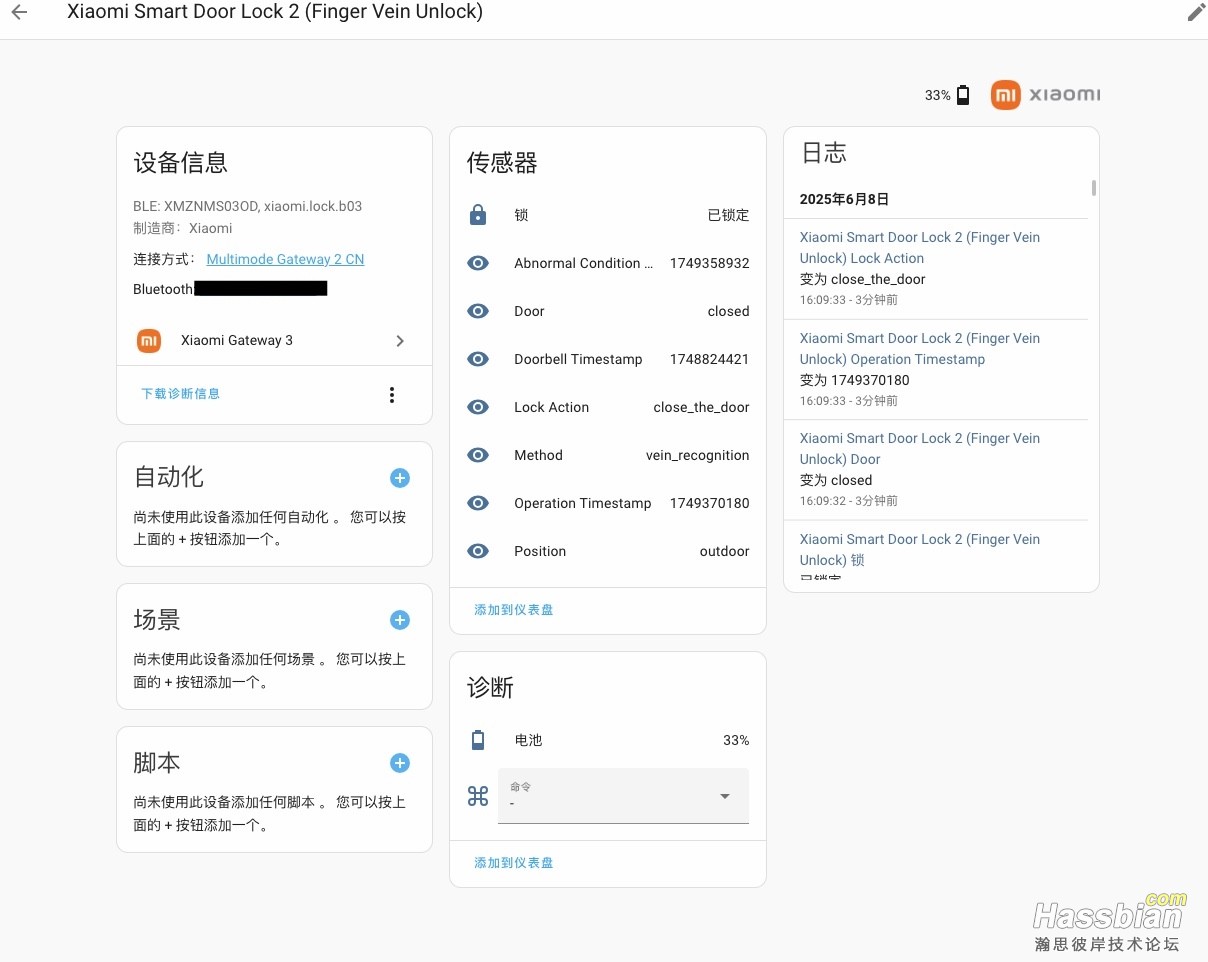Image resolution: width=1208 pixels, height=962 pixels.
Task: Click the Doorbell Timestamp value 1748824421
Action: [x=709, y=359]
